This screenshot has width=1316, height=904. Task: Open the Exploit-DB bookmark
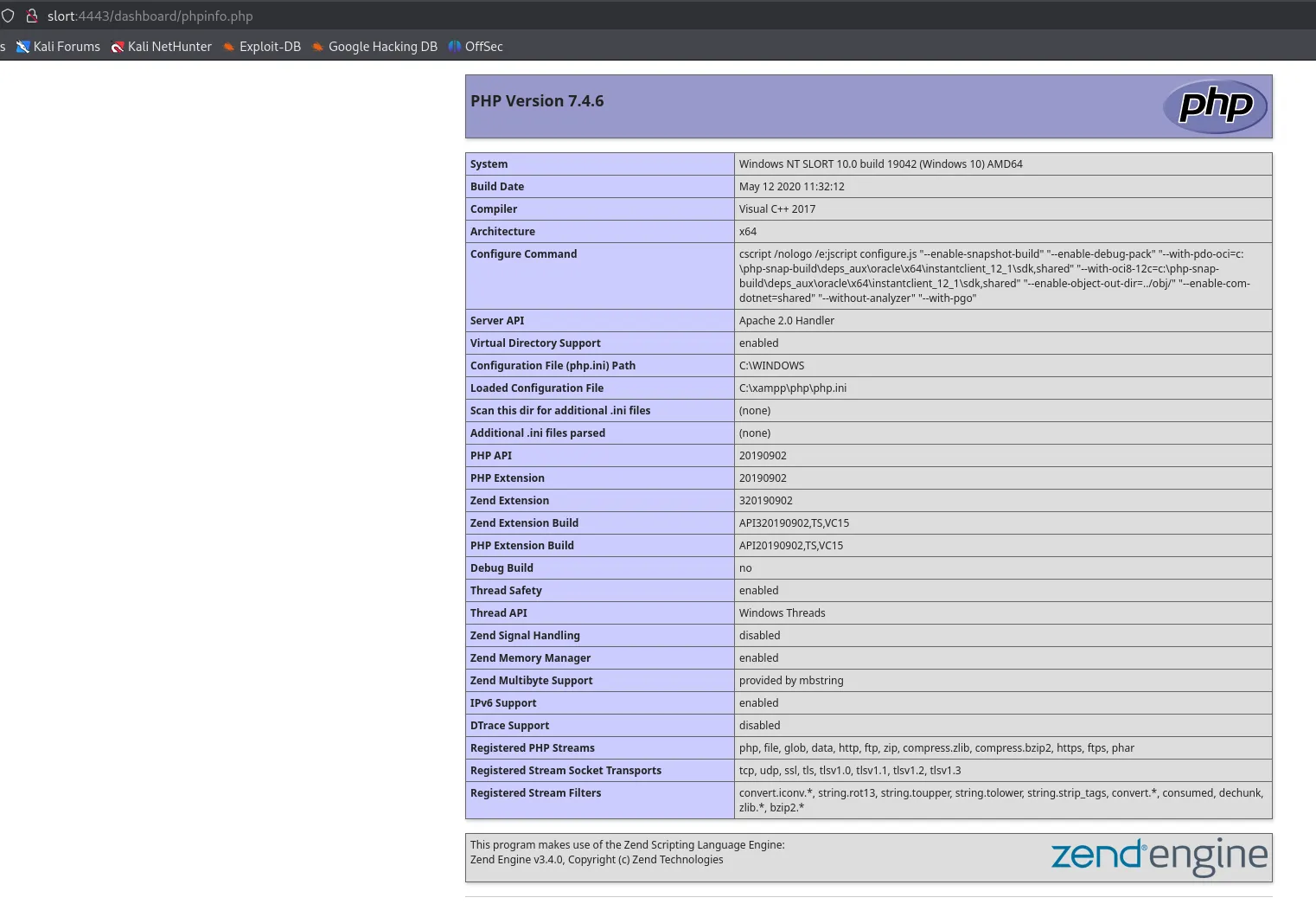pyautogui.click(x=262, y=47)
